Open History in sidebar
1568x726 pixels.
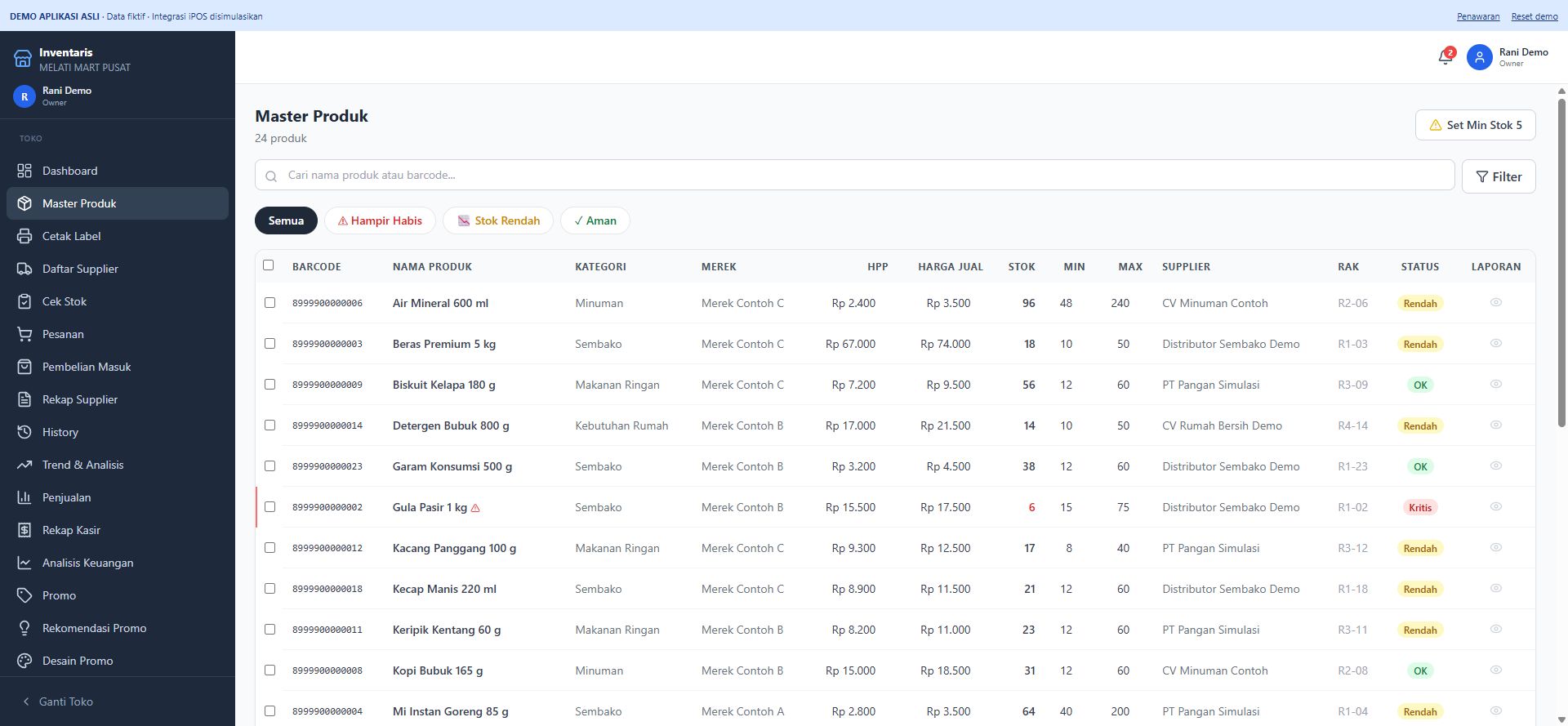(118, 432)
